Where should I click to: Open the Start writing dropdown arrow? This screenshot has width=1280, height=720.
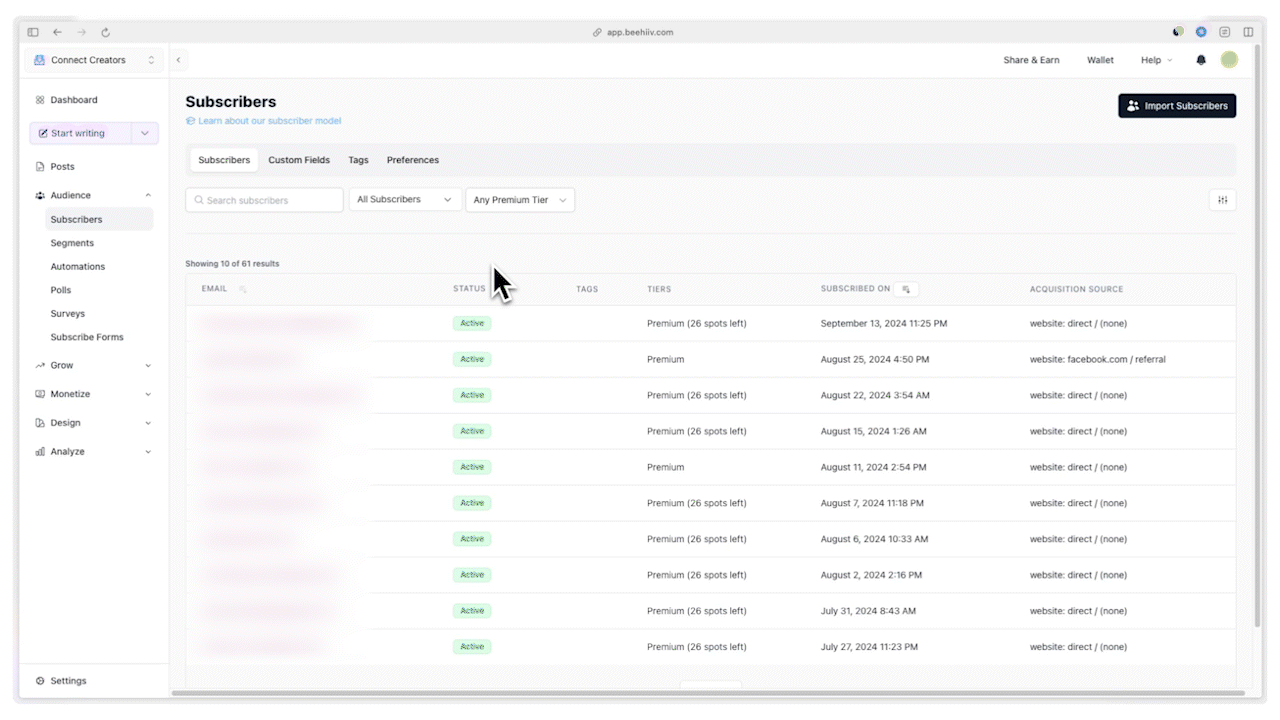click(x=145, y=133)
